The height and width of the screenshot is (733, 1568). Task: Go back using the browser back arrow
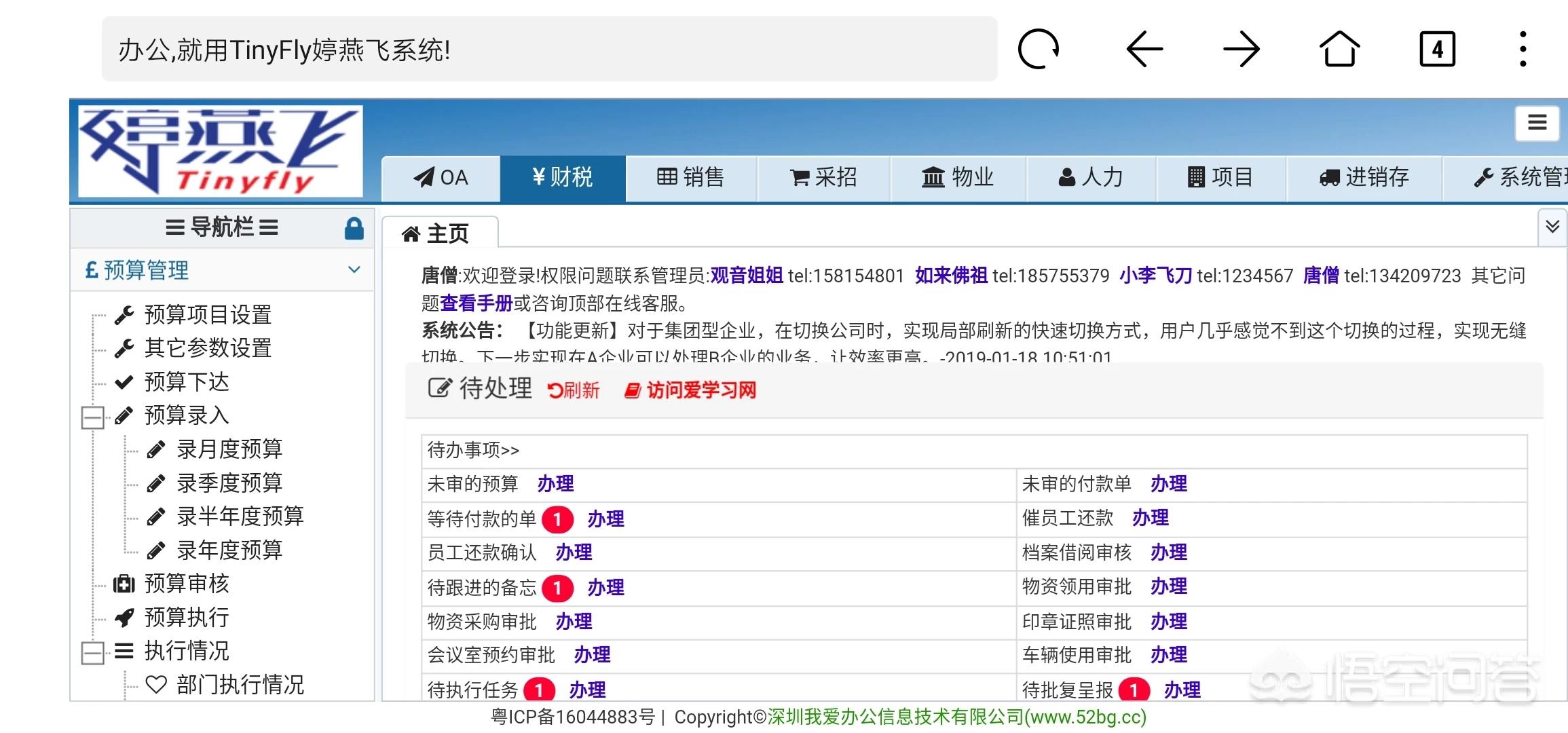1144,49
